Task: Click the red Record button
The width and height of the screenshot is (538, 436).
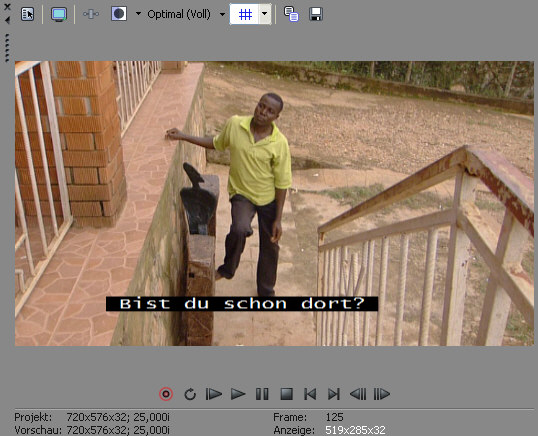Action: [166, 394]
